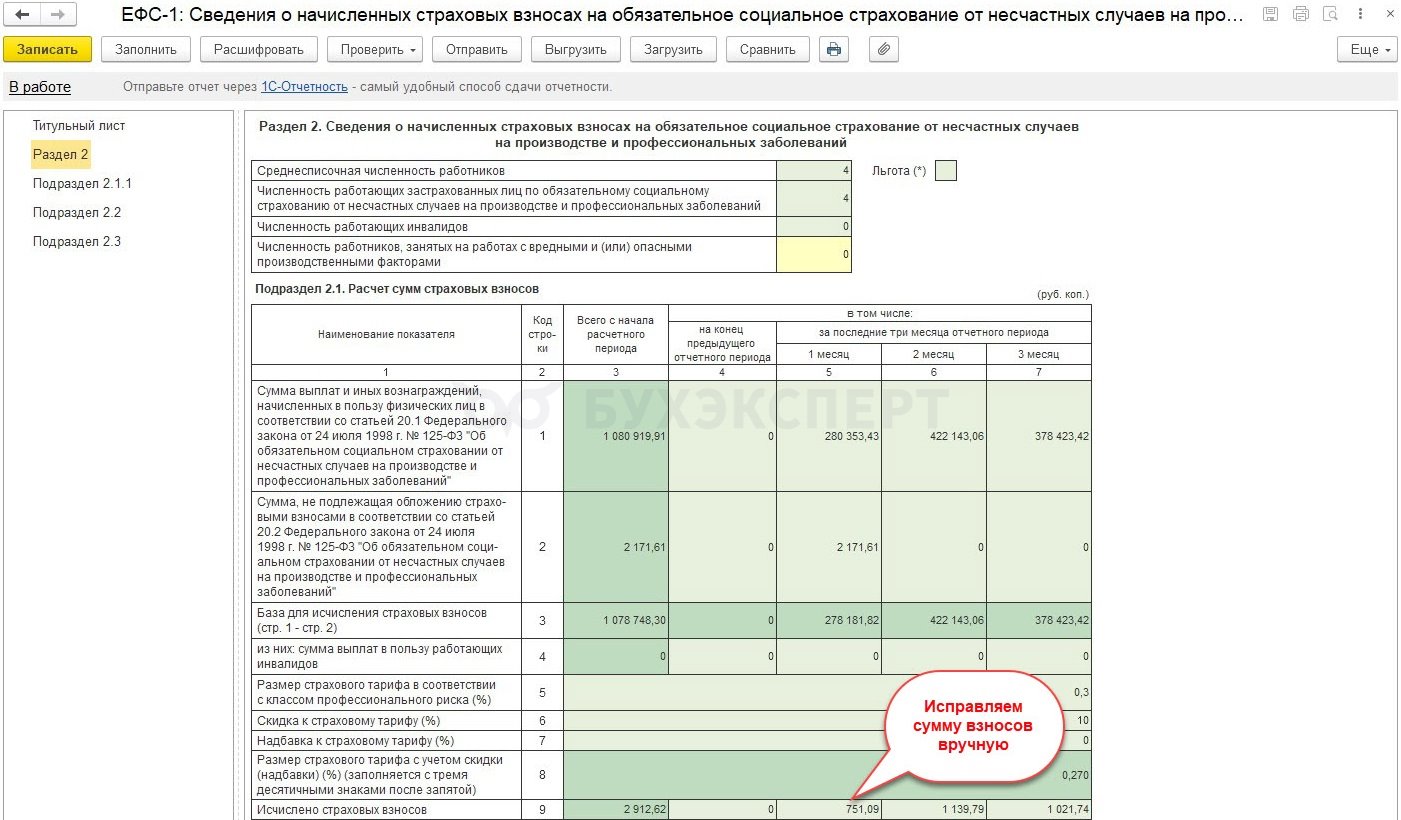Open the В работе status link
The image size is (1401, 820).
(40, 87)
